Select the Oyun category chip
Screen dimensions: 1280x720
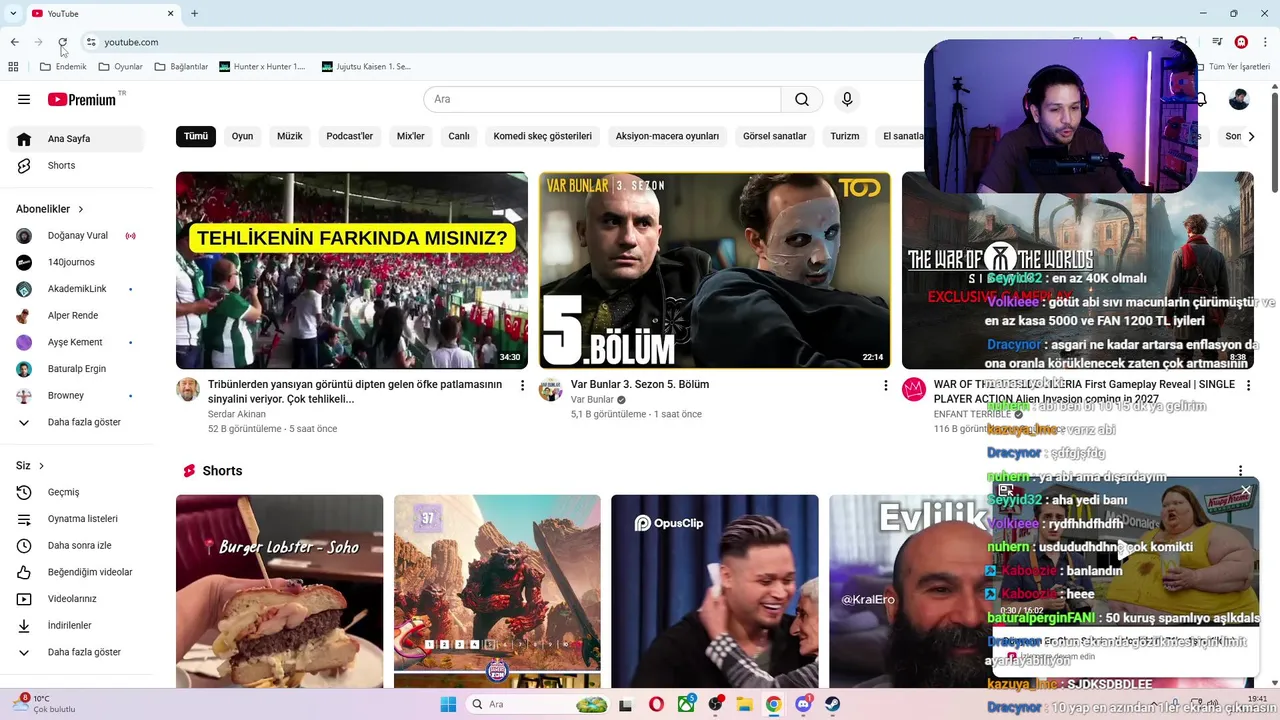[x=243, y=136]
